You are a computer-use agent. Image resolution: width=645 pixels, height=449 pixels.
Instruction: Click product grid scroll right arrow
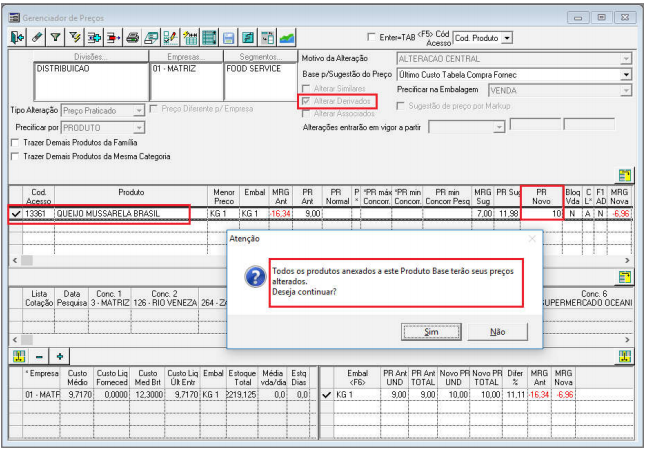point(627,260)
